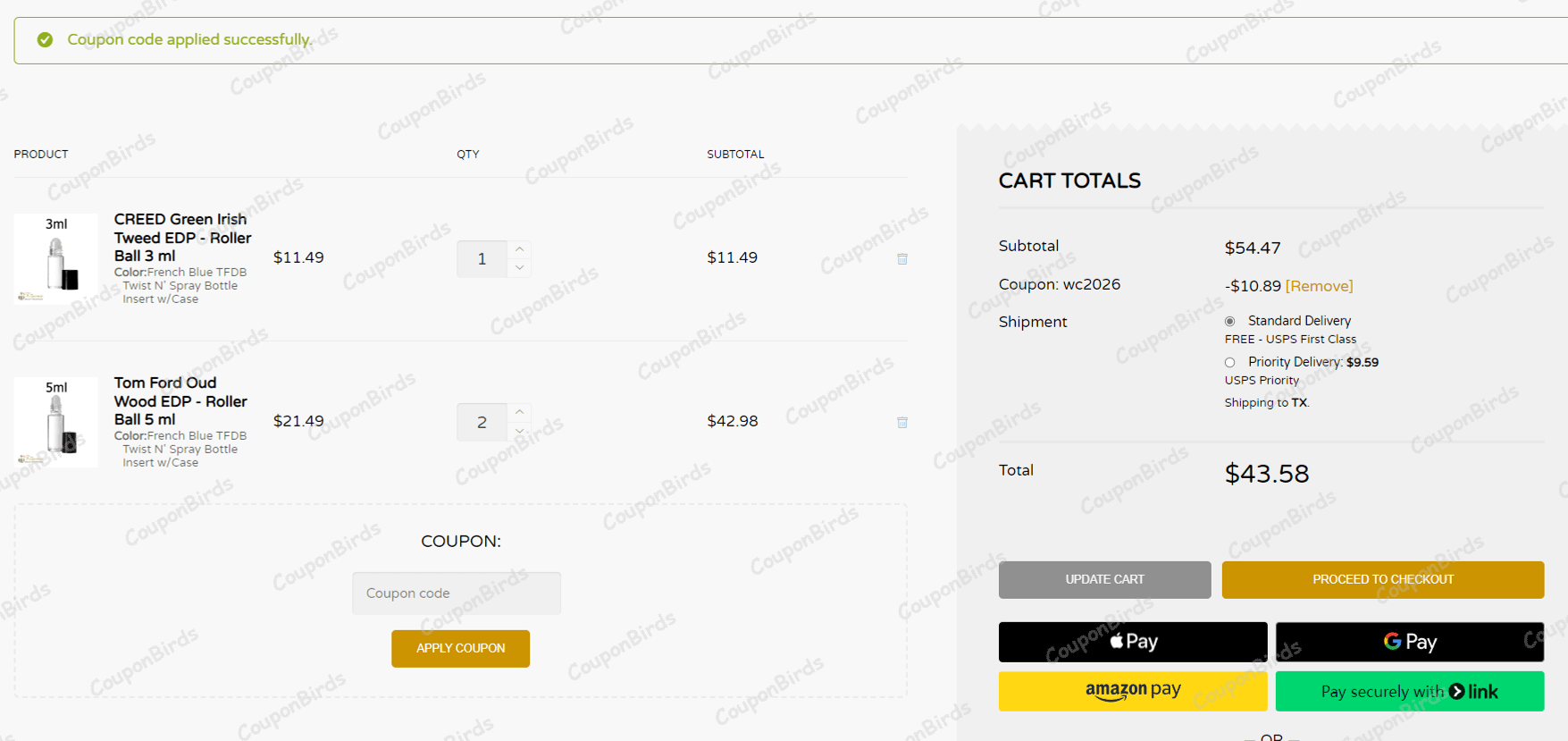Decrease Tom Ford Oud Wood quantity
The height and width of the screenshot is (741, 1568).
(x=520, y=432)
